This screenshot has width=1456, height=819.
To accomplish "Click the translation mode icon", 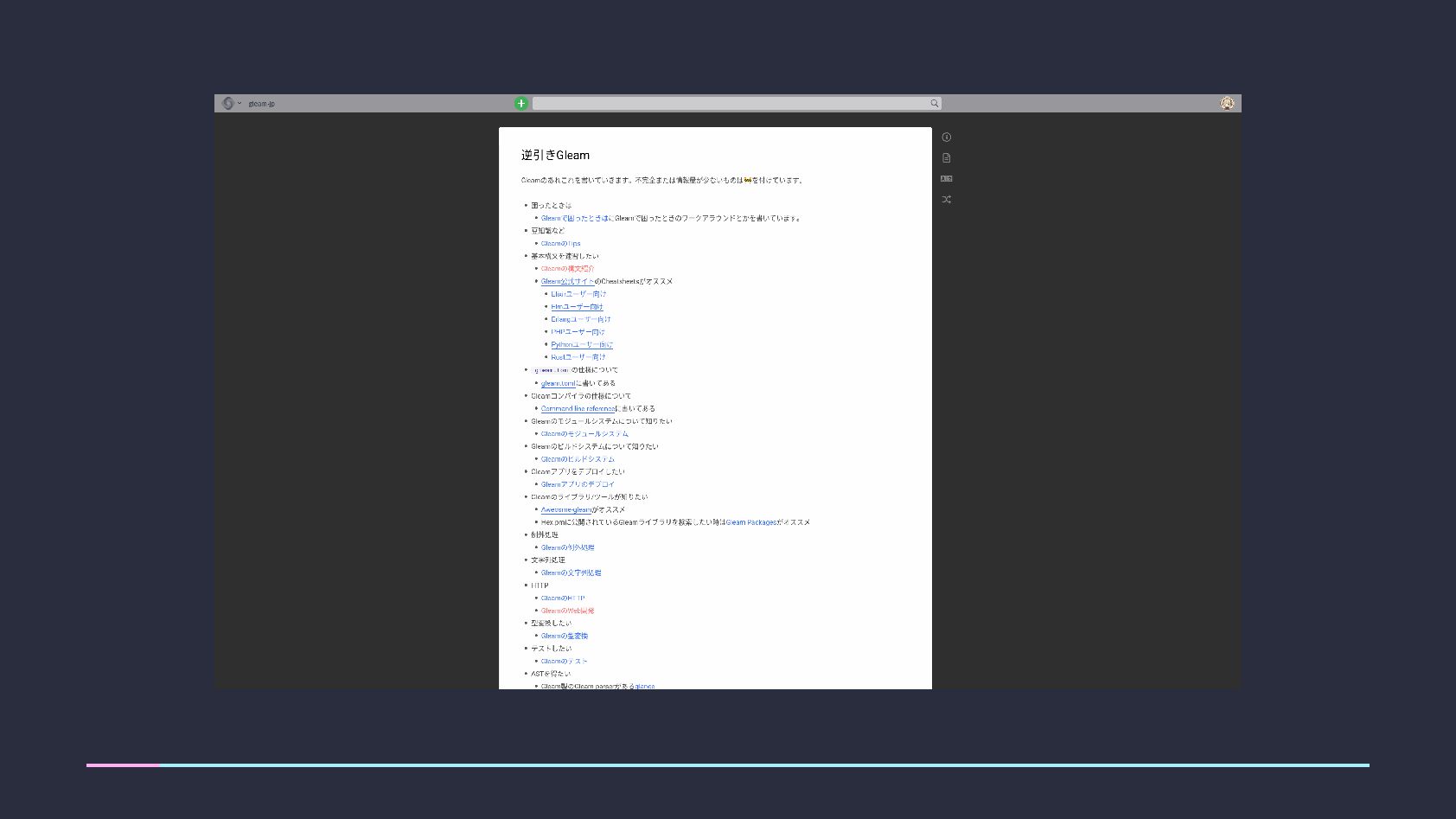I will (x=947, y=179).
